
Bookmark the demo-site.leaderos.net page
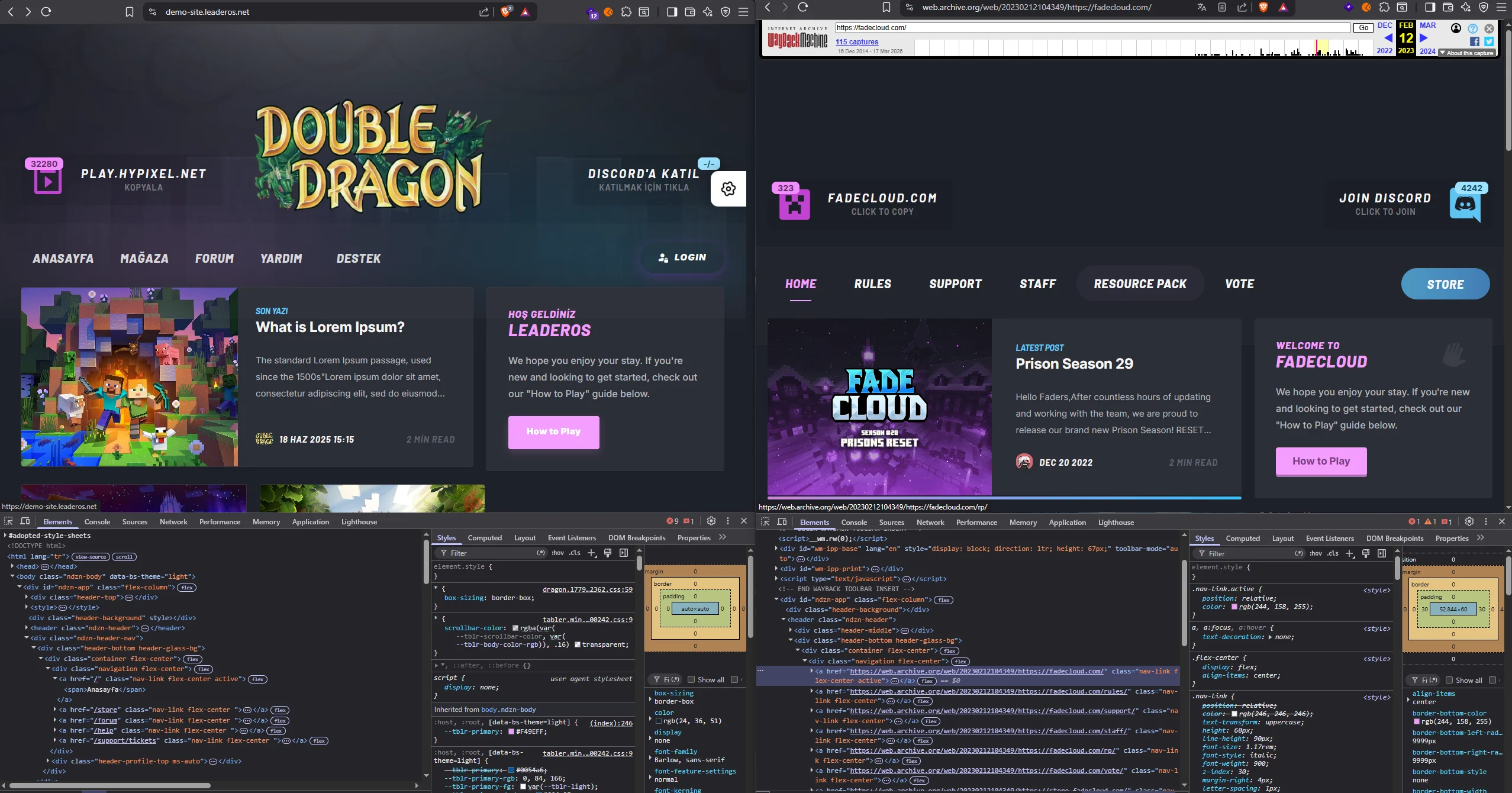coord(130,12)
